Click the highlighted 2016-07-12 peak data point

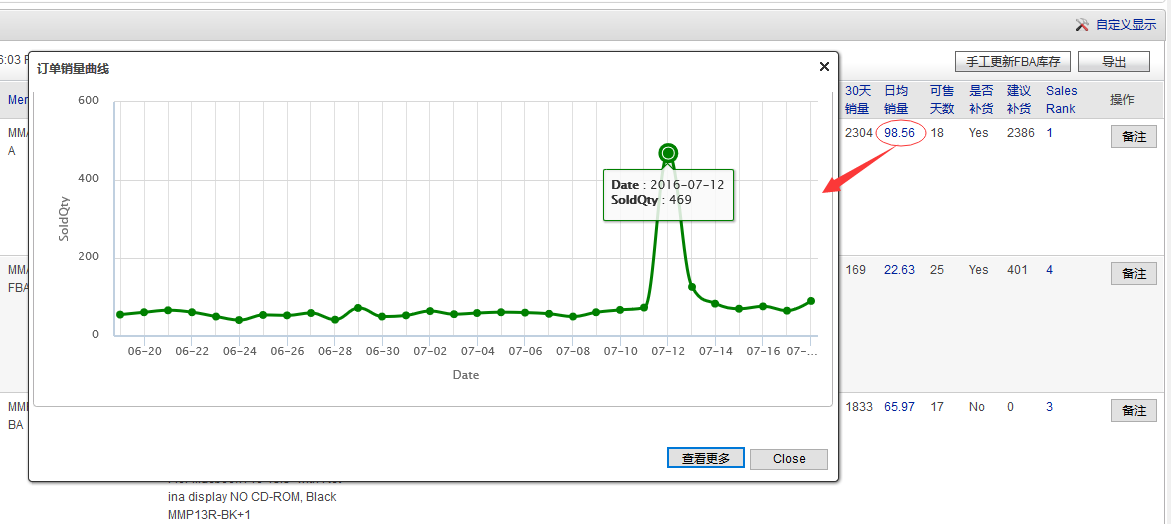tap(668, 153)
